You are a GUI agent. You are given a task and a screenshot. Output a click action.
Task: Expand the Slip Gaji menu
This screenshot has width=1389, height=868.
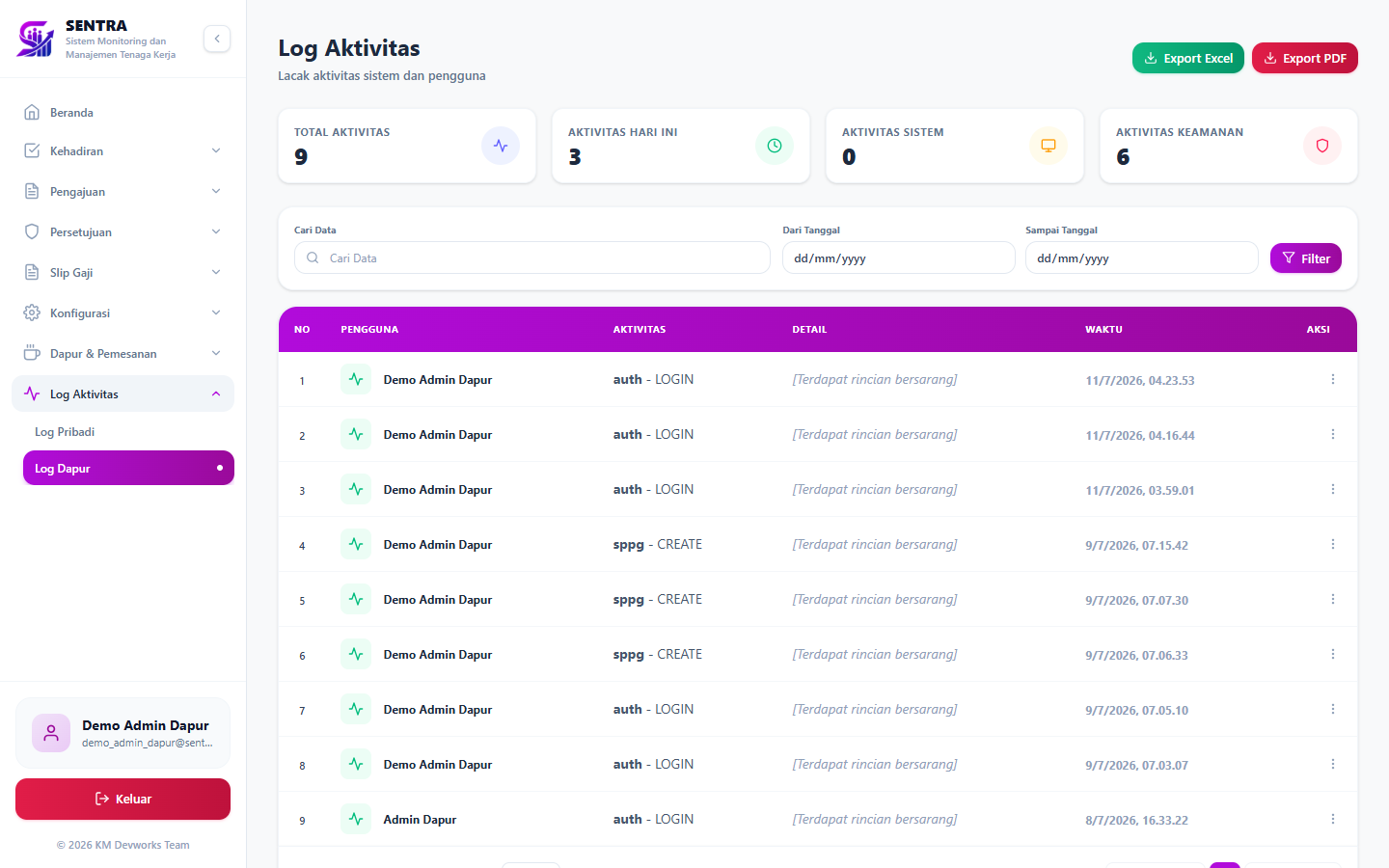coord(123,272)
